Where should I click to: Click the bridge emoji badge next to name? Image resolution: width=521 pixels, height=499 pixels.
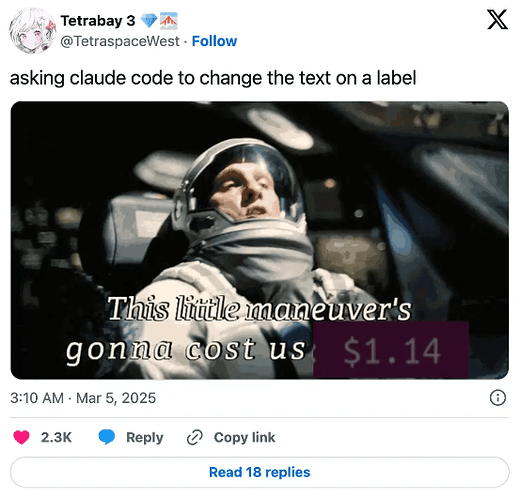click(x=169, y=21)
